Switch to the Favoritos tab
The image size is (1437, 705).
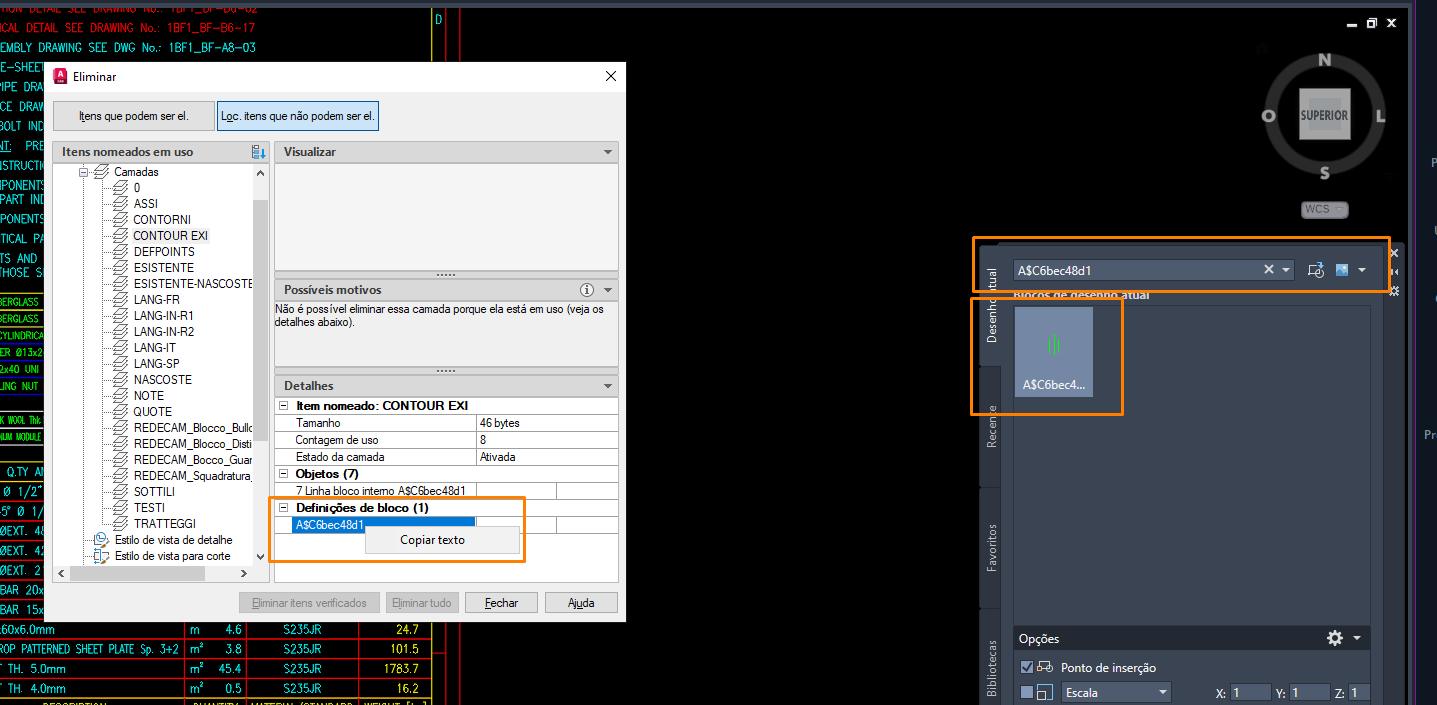click(992, 547)
